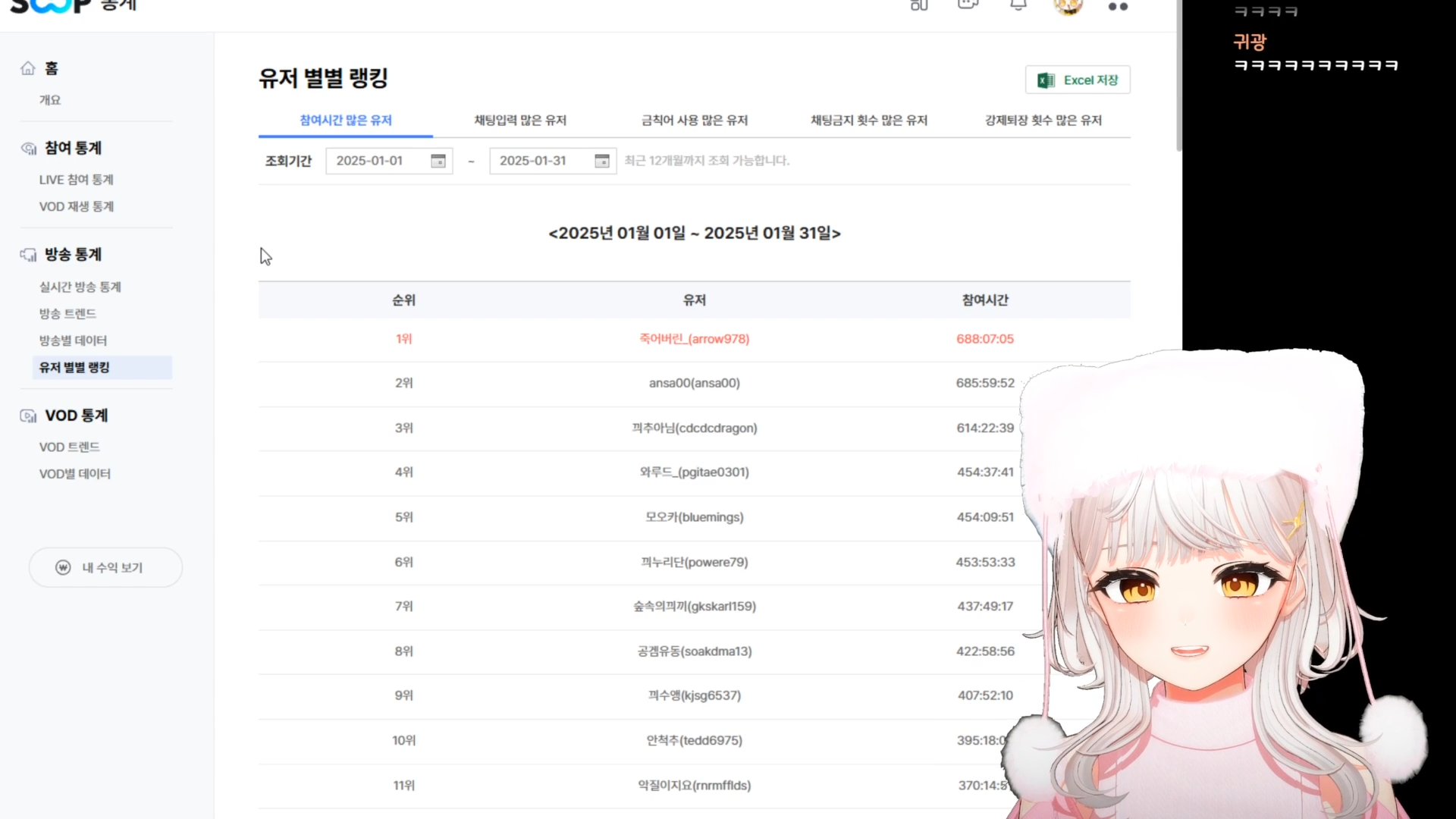Open the start date calendar picker
This screenshot has height=819, width=1456.
(438, 161)
